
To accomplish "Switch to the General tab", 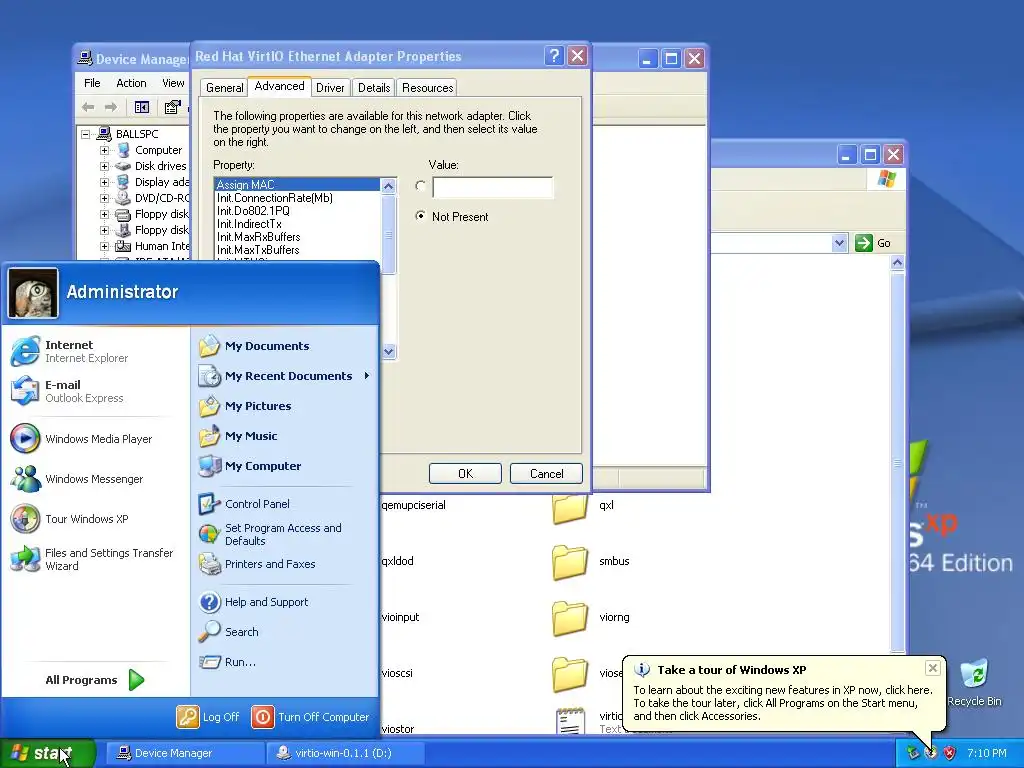I will pos(225,88).
